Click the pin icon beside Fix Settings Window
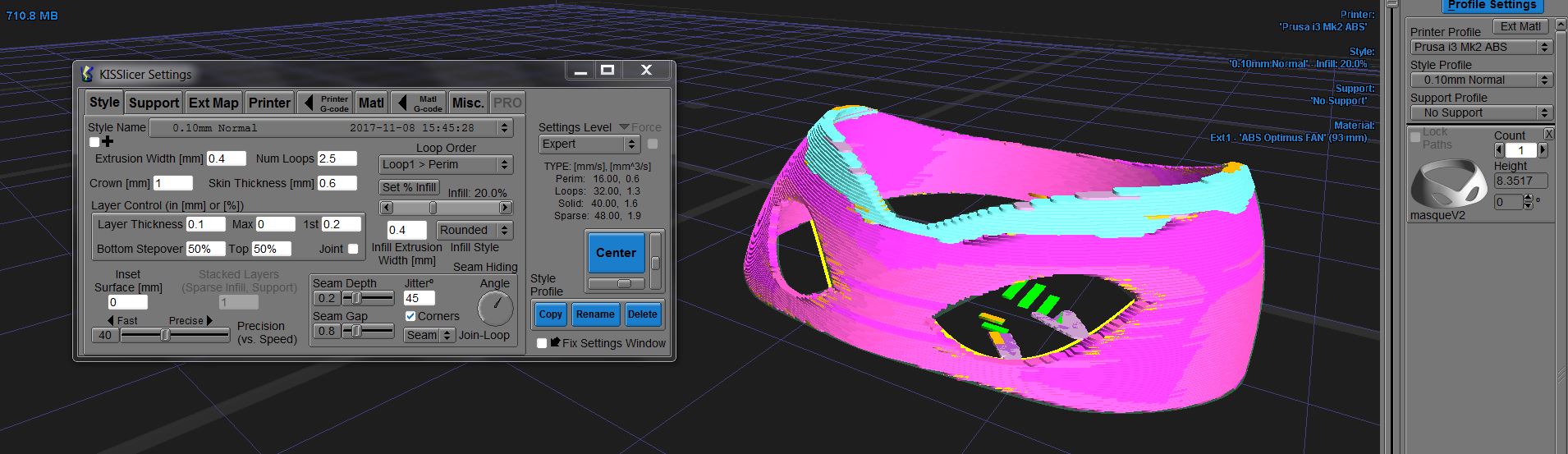Image resolution: width=1568 pixels, height=454 pixels. pos(556,342)
